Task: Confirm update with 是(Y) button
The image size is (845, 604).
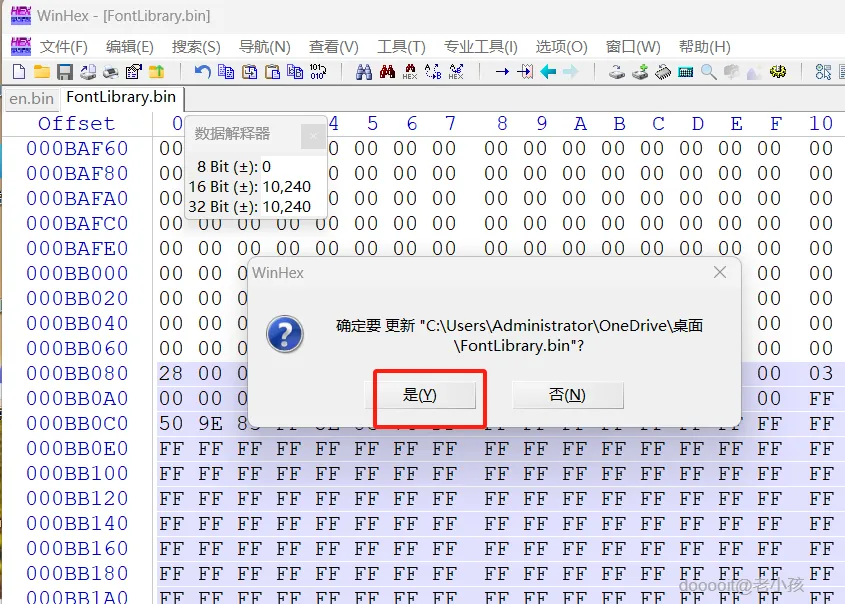Action: click(420, 395)
